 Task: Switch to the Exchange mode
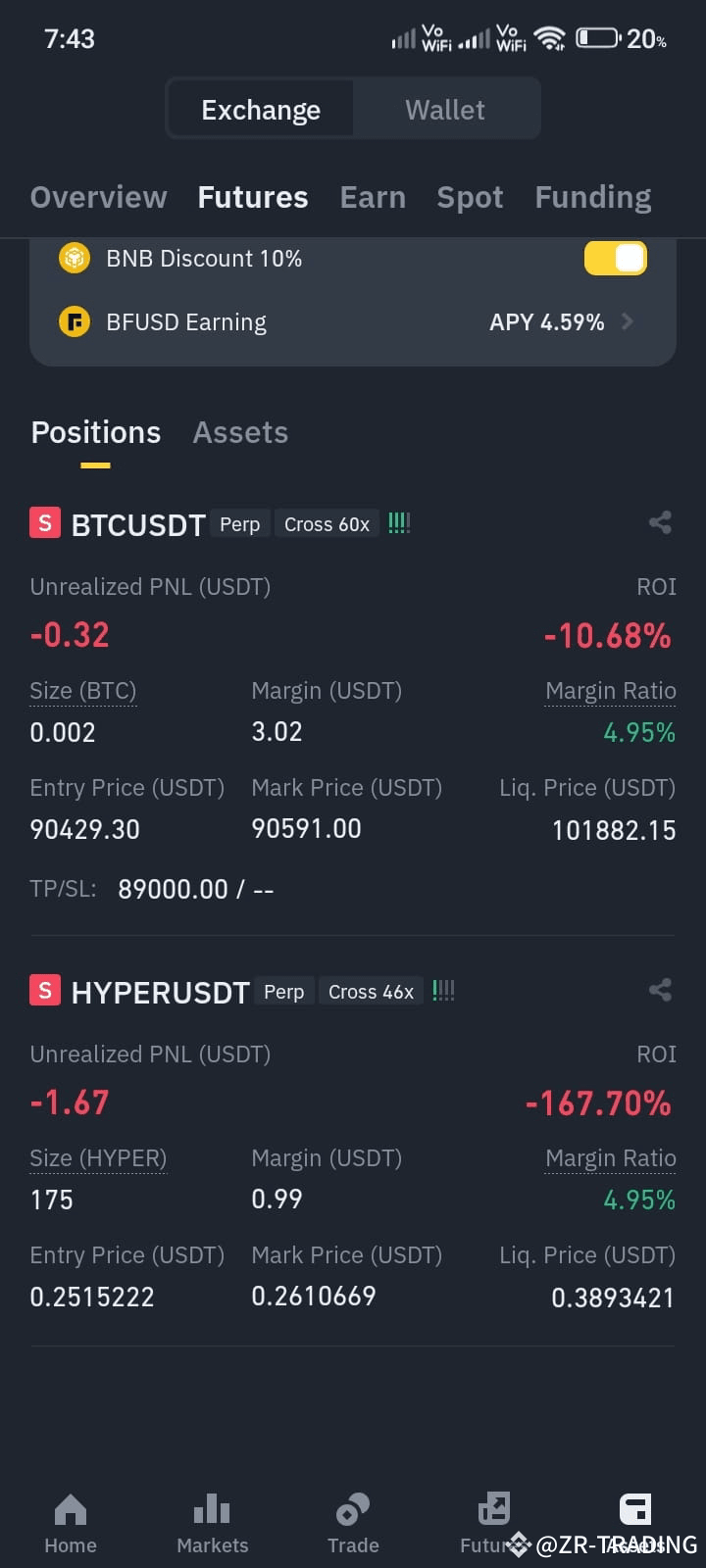(261, 109)
